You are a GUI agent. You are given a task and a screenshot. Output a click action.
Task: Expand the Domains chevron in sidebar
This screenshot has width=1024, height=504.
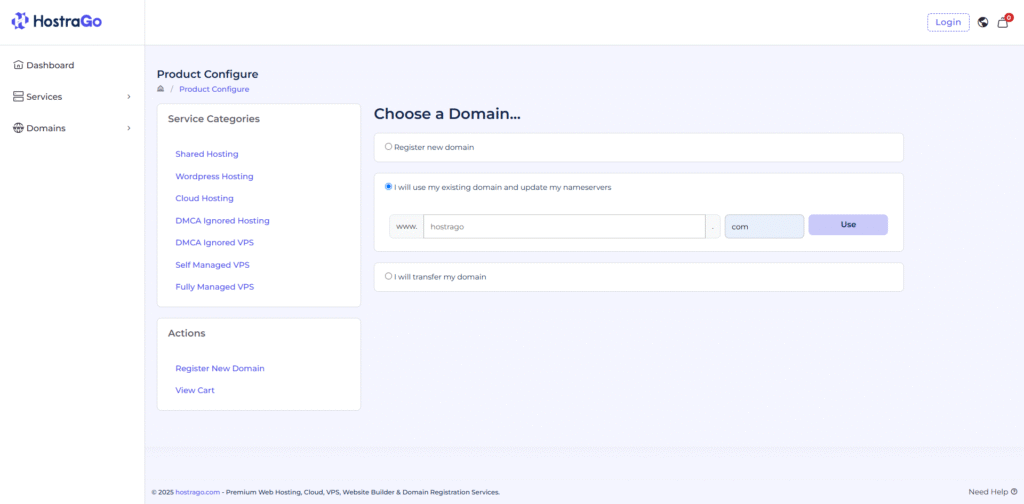[x=129, y=128]
